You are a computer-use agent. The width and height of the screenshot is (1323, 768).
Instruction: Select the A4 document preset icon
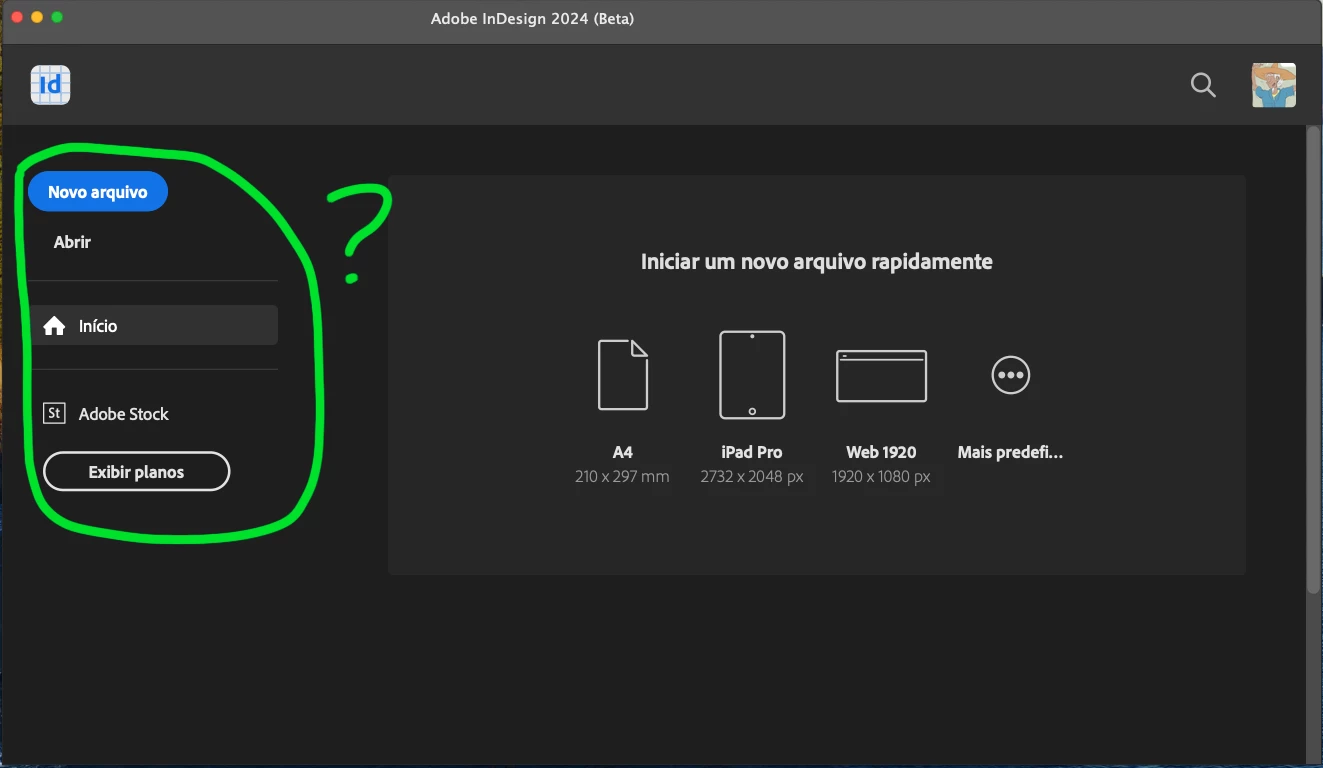[x=623, y=375]
